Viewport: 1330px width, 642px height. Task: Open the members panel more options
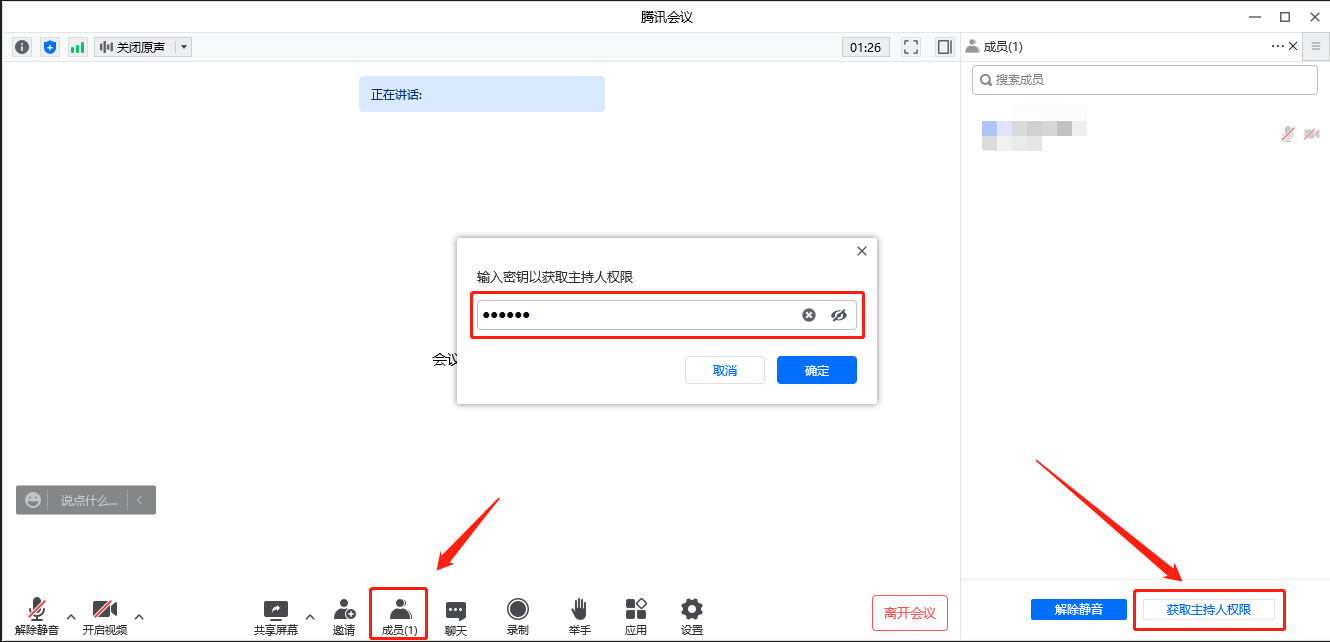tap(1277, 46)
